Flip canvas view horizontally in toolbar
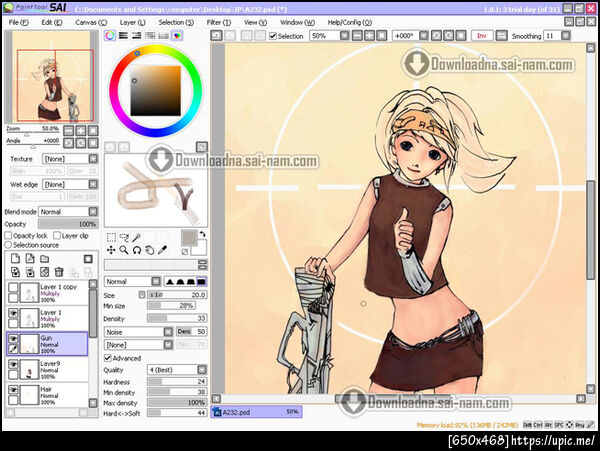 pos(501,36)
